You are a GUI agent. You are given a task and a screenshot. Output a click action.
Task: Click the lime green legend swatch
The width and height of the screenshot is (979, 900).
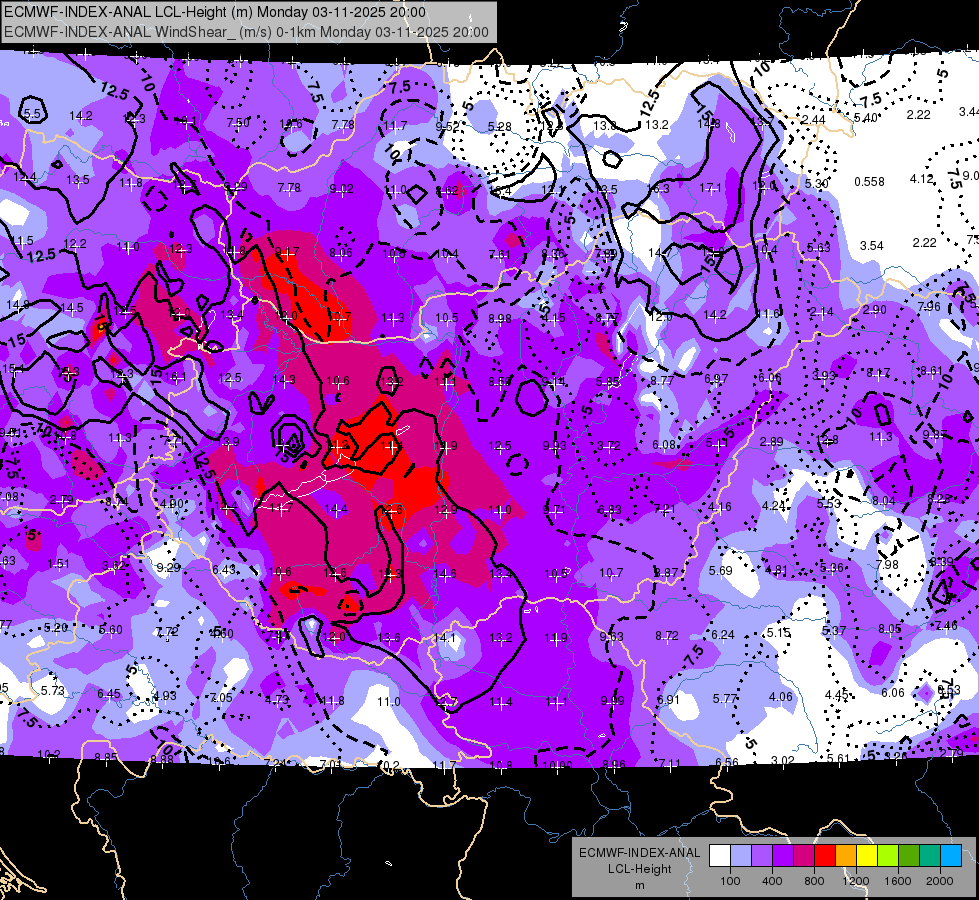point(888,855)
